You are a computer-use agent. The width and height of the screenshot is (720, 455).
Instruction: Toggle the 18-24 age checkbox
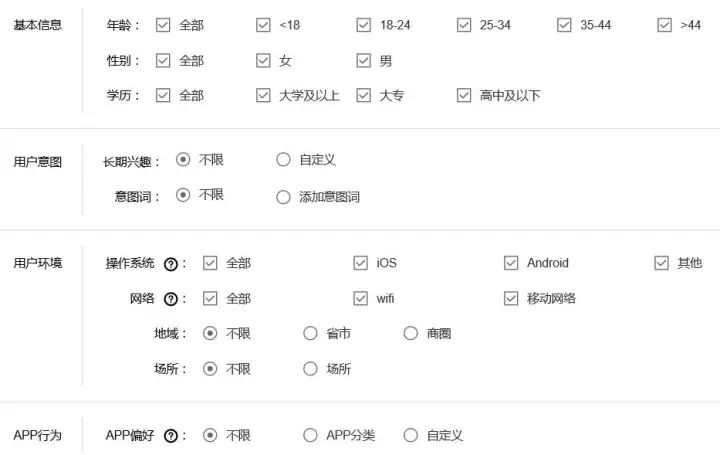coord(363,25)
